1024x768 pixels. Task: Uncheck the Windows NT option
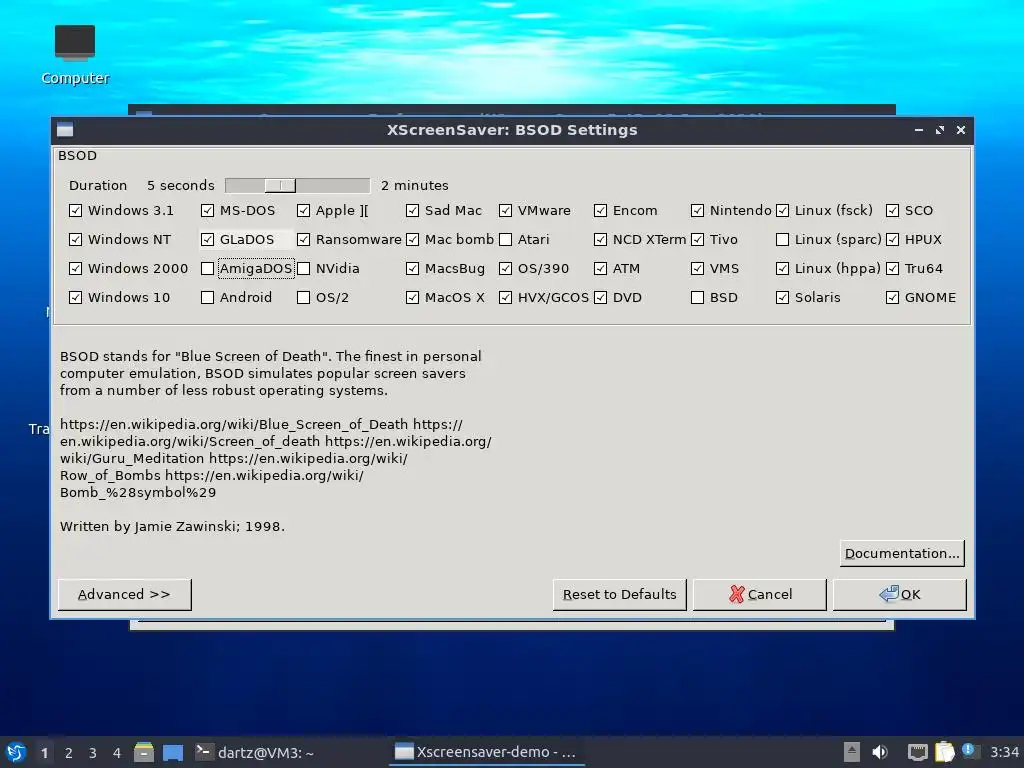pyautogui.click(x=76, y=240)
